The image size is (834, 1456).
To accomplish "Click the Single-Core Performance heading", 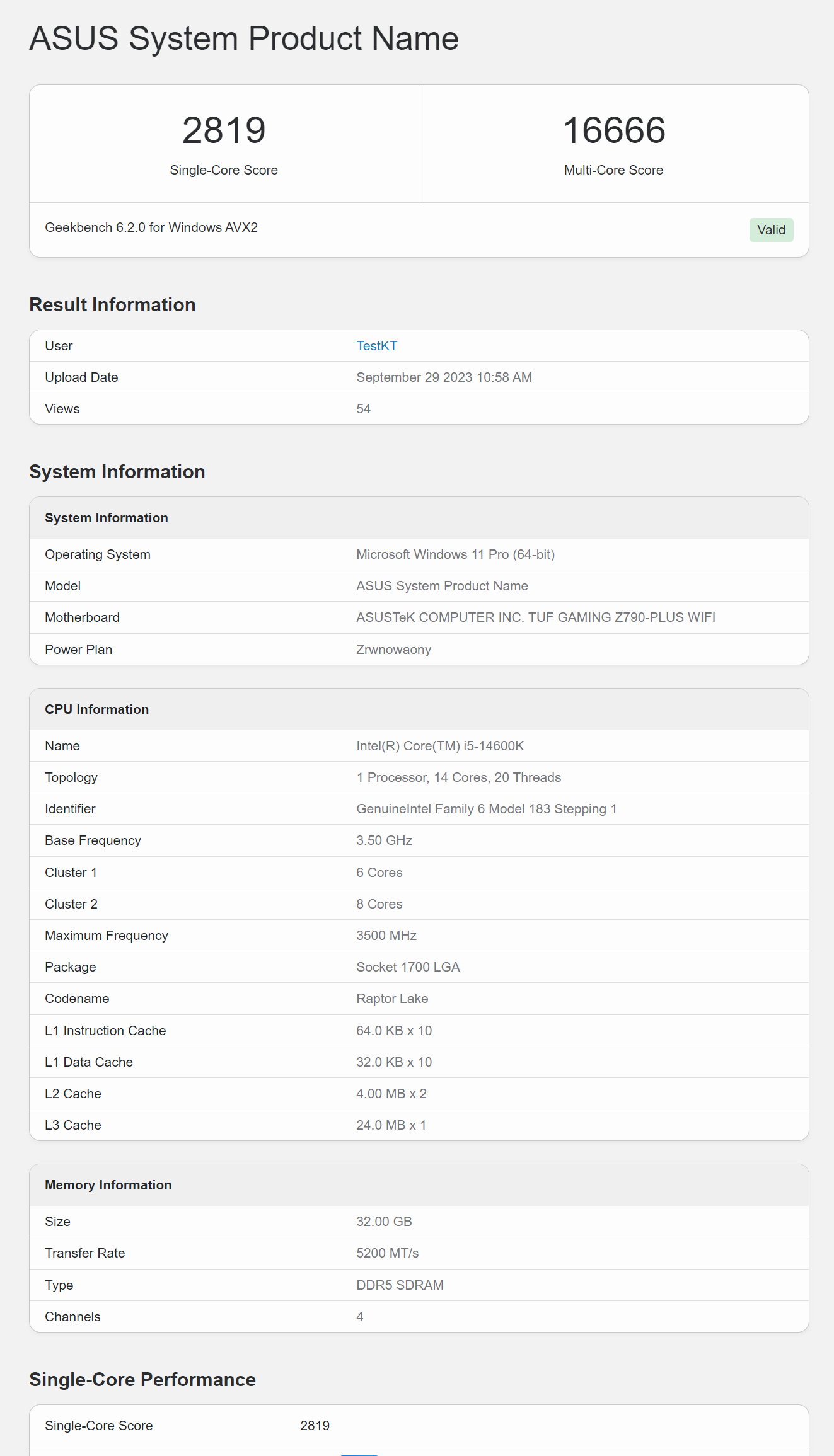I will [x=142, y=1380].
